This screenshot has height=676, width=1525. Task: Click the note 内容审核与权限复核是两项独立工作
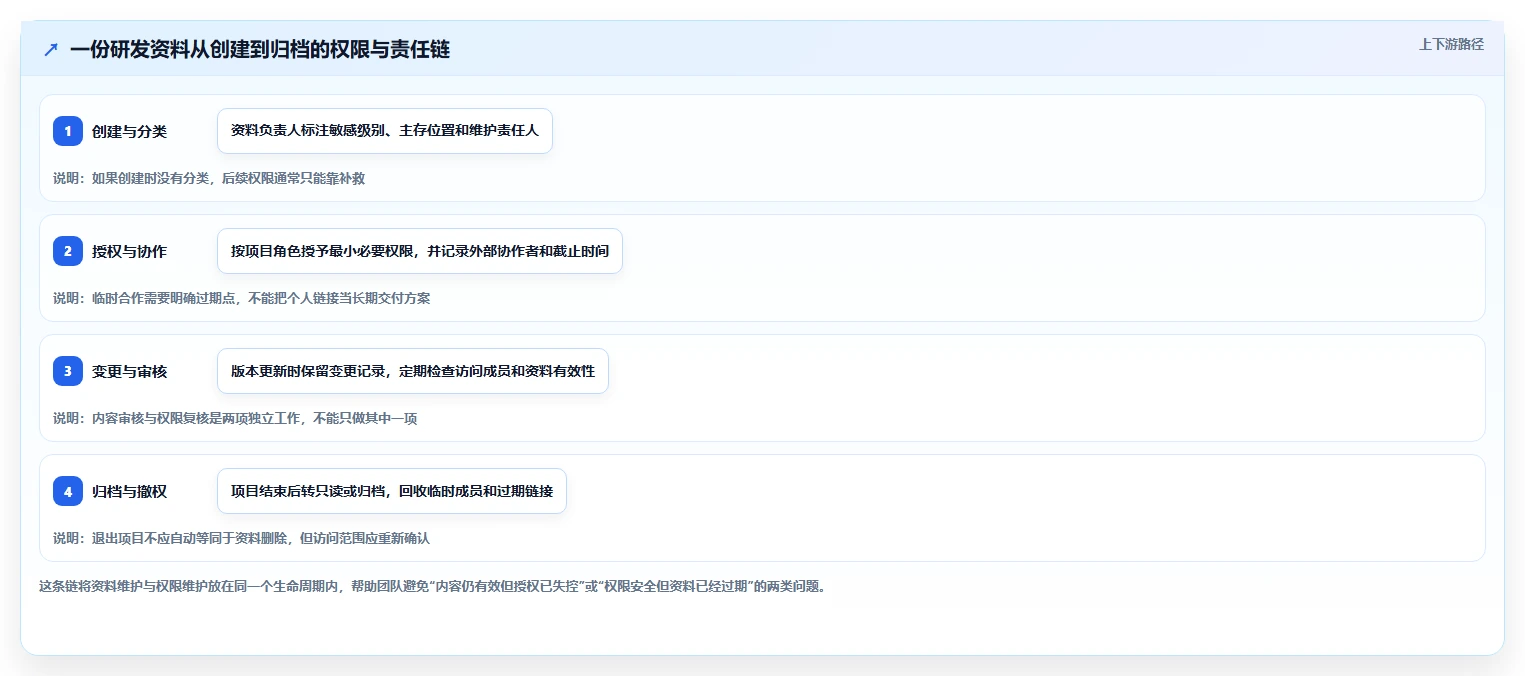235,418
